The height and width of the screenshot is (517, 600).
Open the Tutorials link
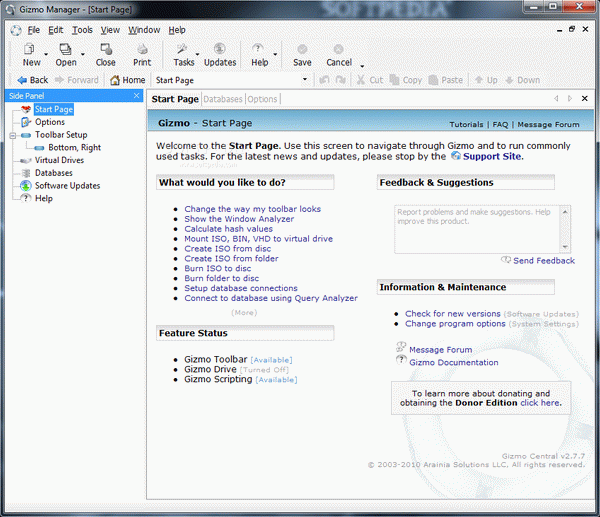tap(466, 125)
